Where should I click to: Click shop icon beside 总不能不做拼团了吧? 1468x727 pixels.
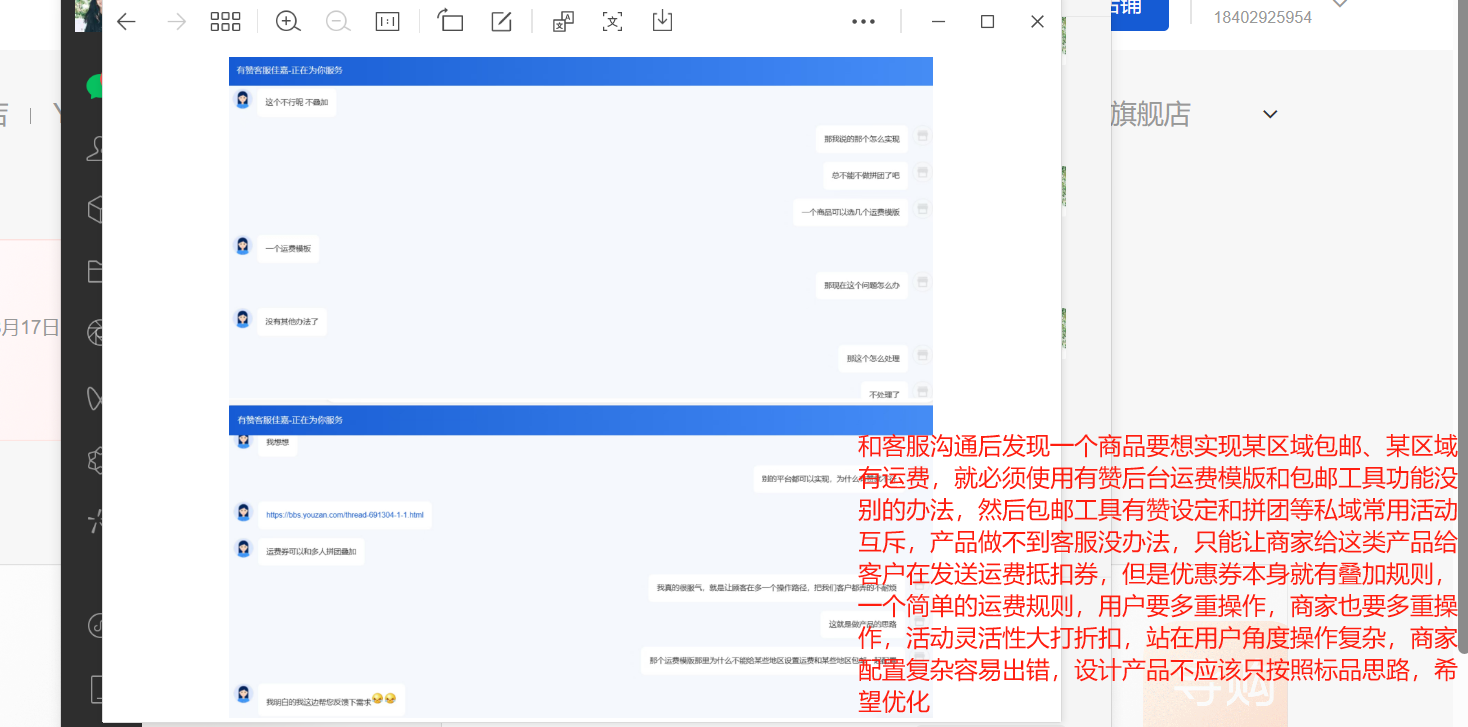click(x=923, y=172)
